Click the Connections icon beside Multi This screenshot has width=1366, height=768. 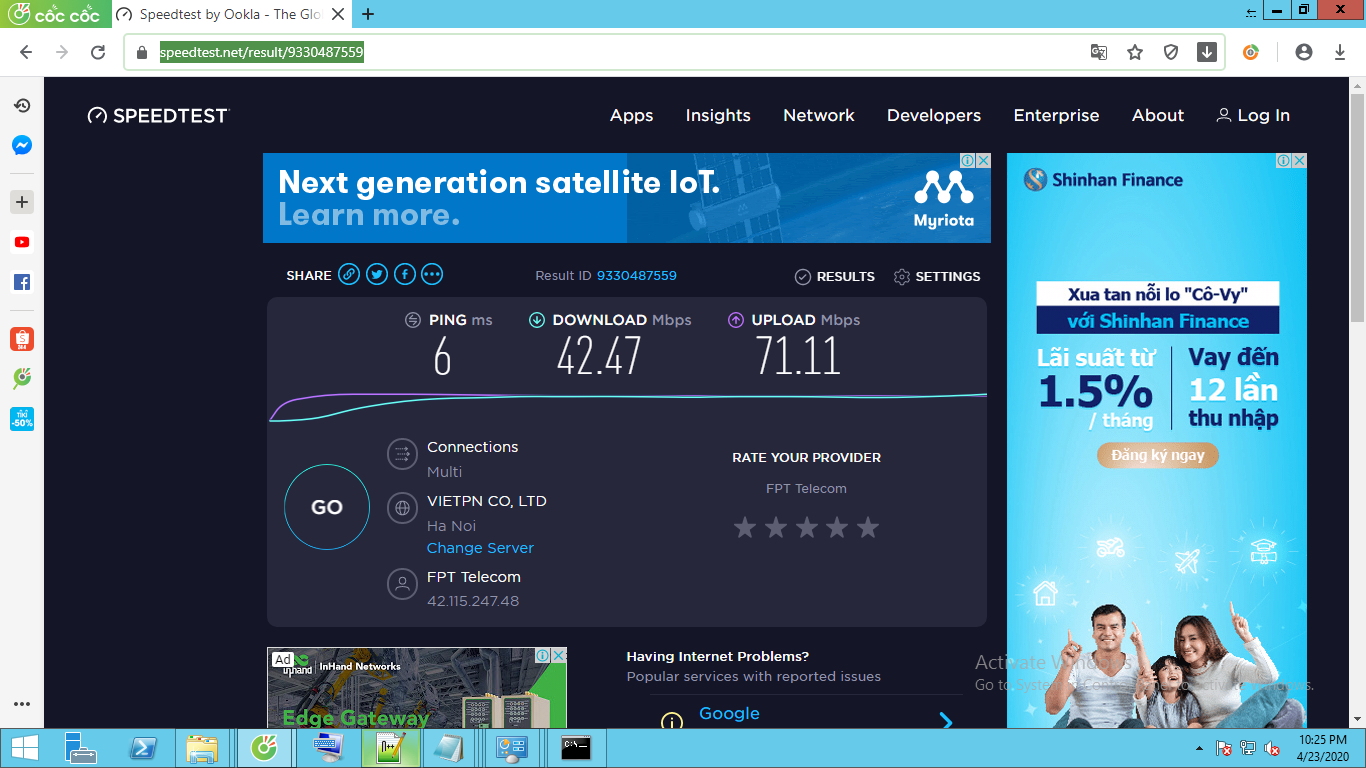pyautogui.click(x=402, y=454)
